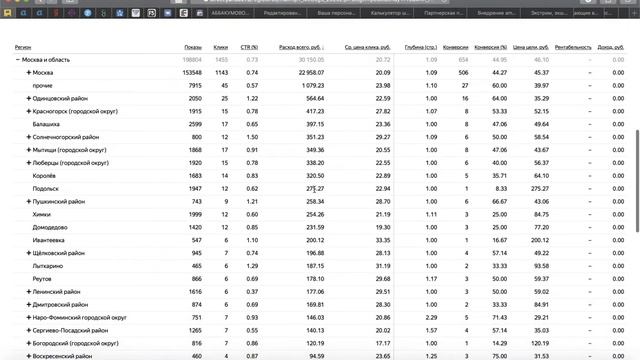Click Солнечногорский район's 1.50 CTR value
Screen dimensions: 640x360
pyautogui.click(x=252, y=137)
